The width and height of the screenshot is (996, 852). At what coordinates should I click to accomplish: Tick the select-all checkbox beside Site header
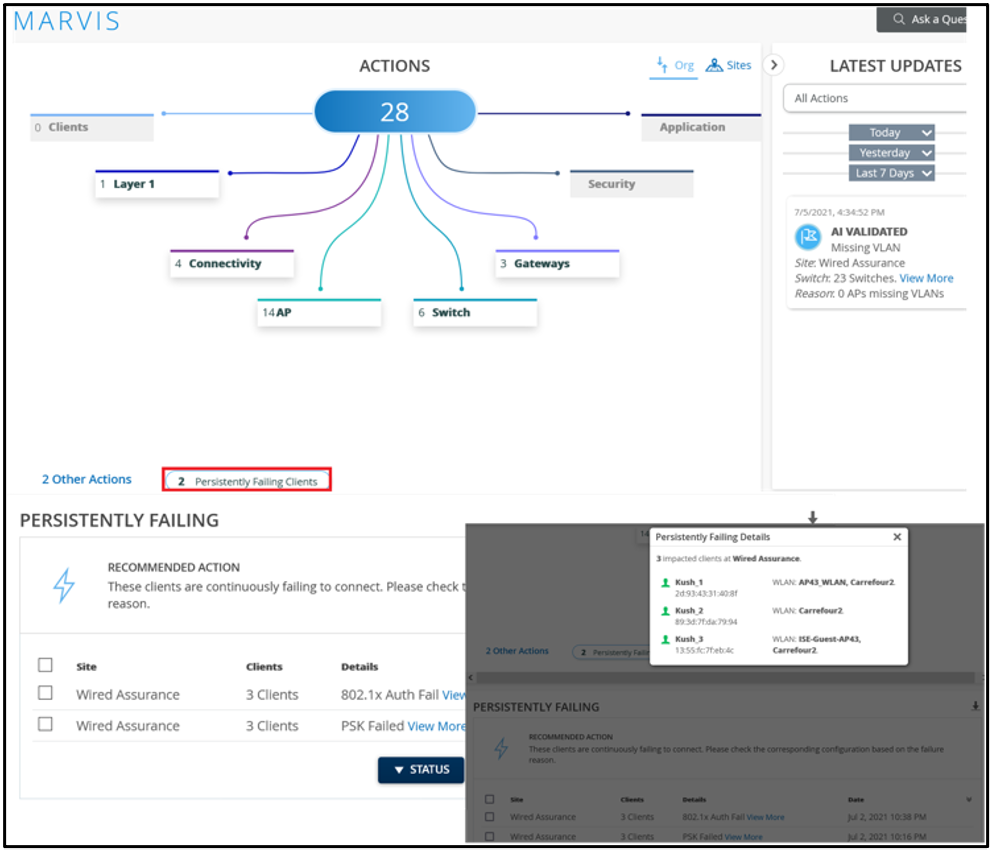pyautogui.click(x=45, y=665)
